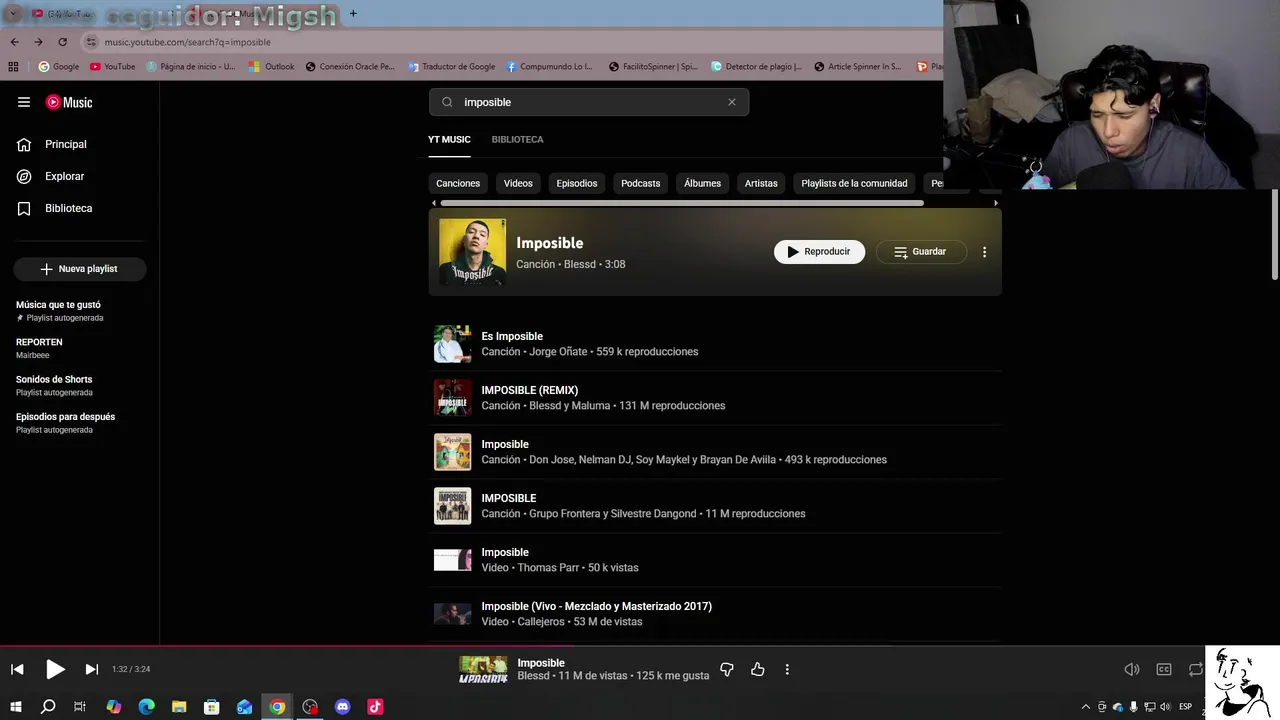The width and height of the screenshot is (1280, 720).
Task: Filter results by Álbumes
Action: [x=702, y=183]
